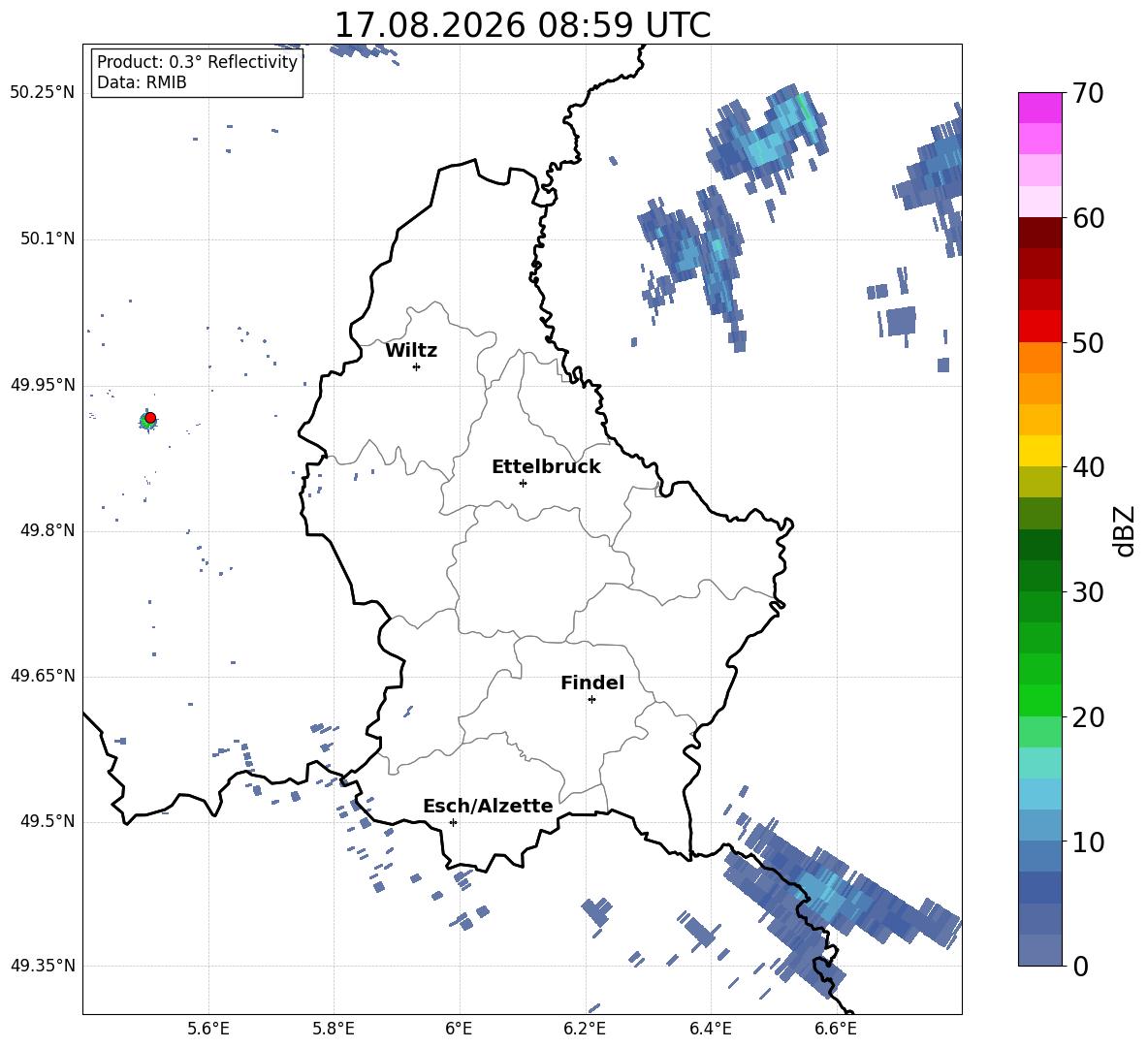The height and width of the screenshot is (1048, 1148).
Task: Click the Findel station cross marker
Action: coord(591,700)
